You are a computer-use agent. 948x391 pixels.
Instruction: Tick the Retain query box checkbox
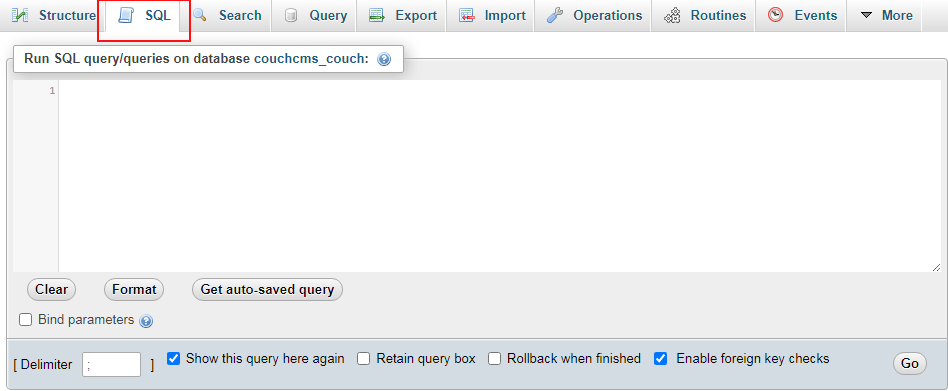(363, 359)
